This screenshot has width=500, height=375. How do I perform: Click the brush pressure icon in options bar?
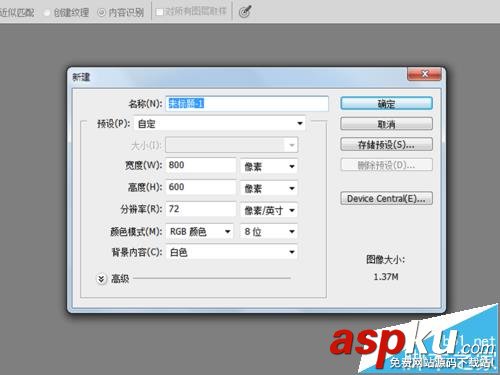coord(245,12)
